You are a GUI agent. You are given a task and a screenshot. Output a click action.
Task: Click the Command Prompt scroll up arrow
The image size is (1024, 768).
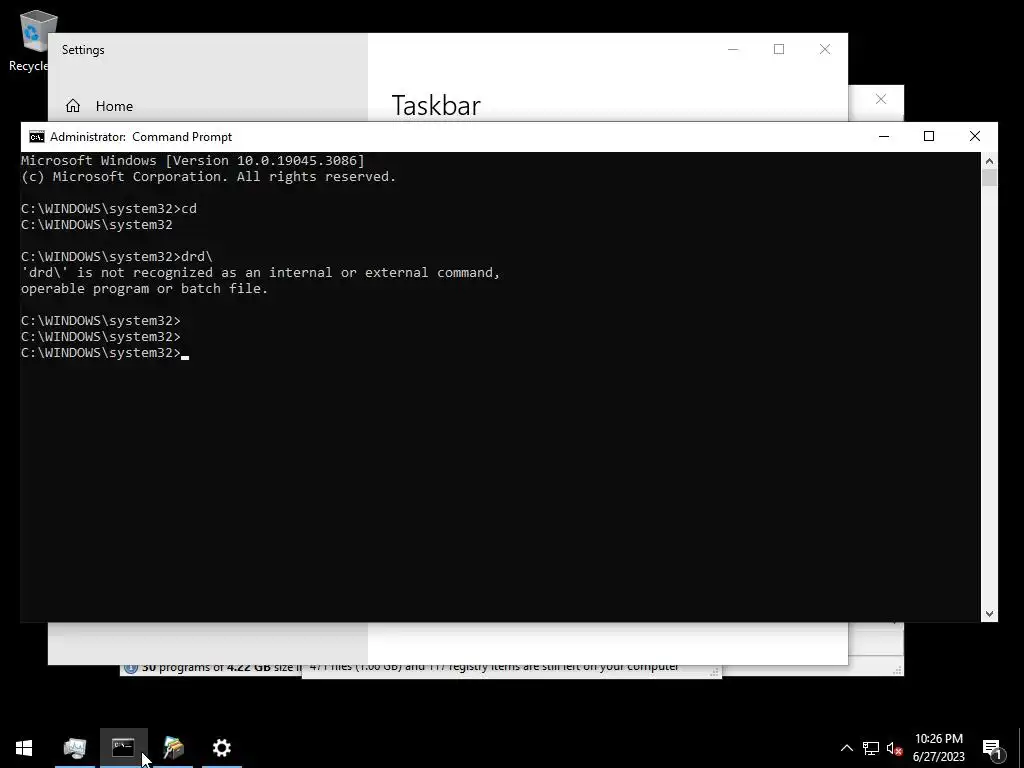(x=989, y=161)
